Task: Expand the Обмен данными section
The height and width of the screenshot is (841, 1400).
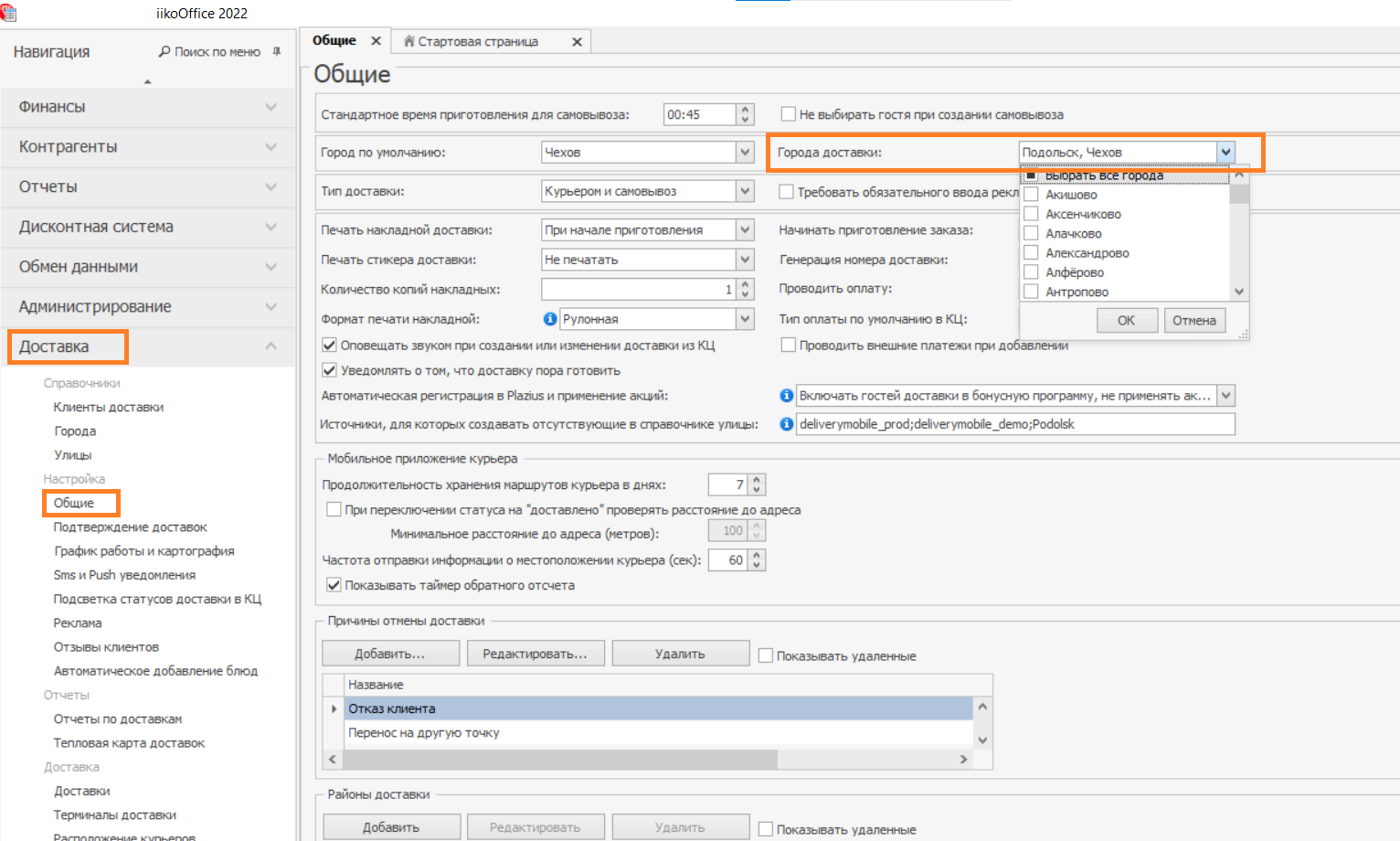Action: tap(148, 267)
